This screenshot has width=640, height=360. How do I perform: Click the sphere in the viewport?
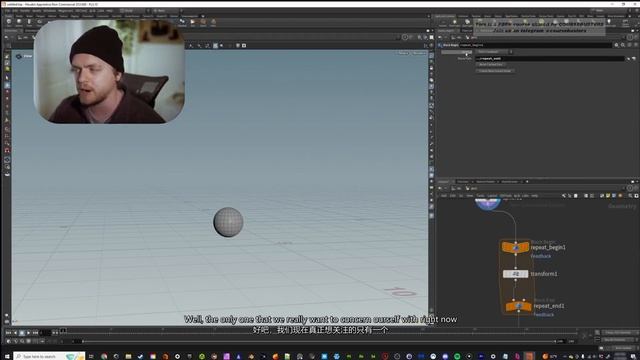point(228,222)
